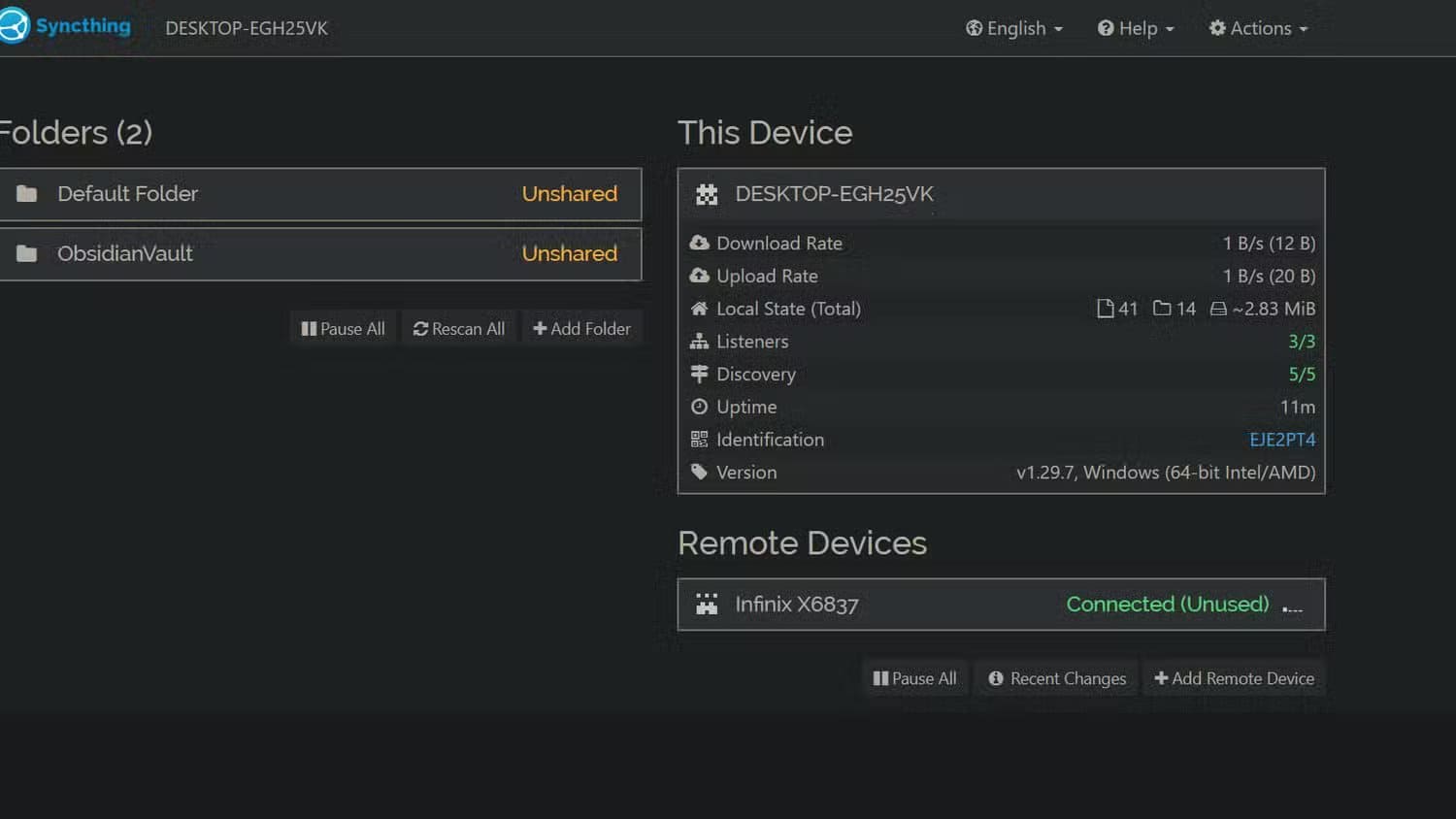1456x819 pixels.
Task: Click the disk size icon beside ~2.83 MiB
Action: 1218,309
